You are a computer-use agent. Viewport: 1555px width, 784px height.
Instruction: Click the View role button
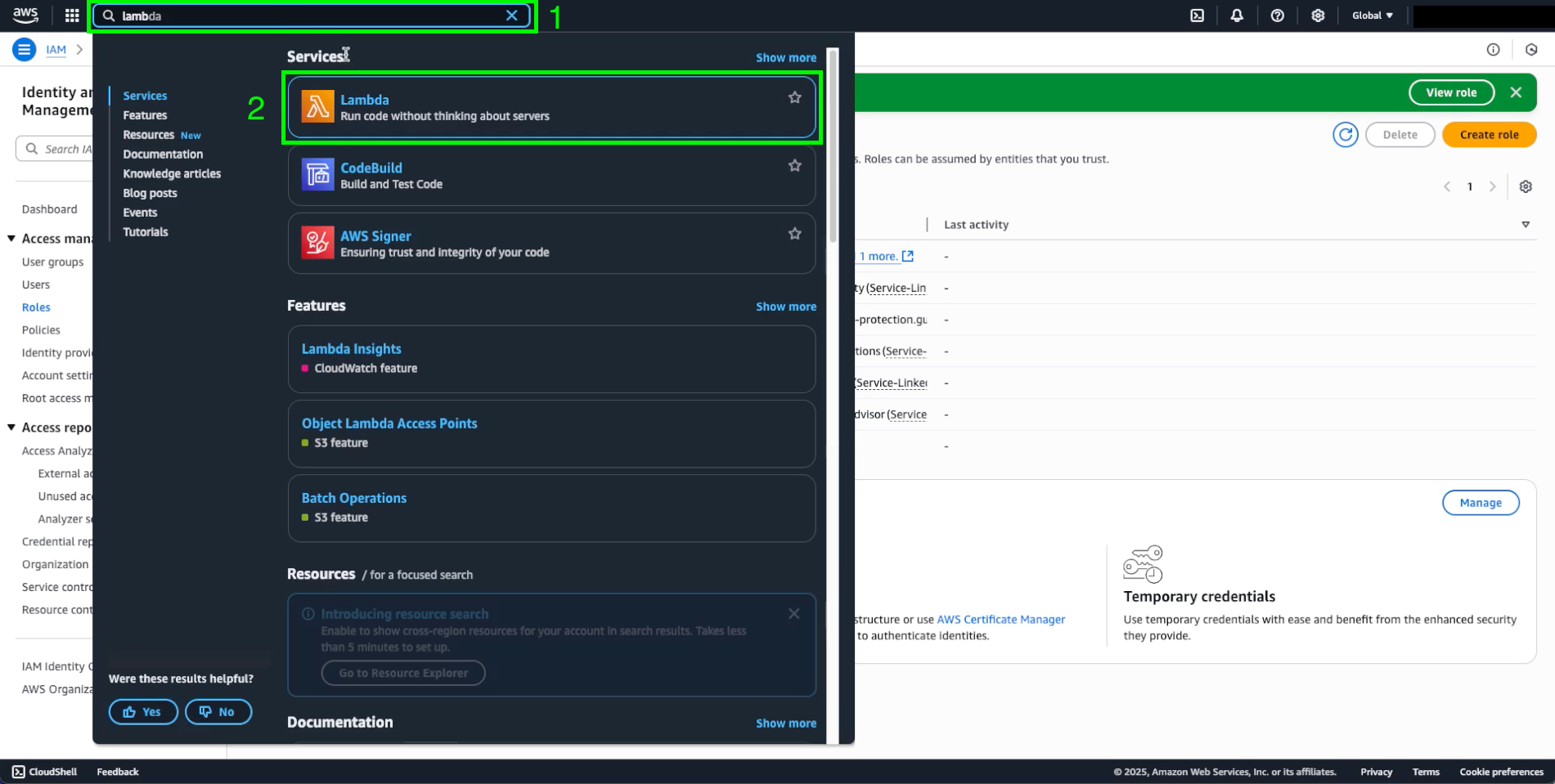point(1451,92)
